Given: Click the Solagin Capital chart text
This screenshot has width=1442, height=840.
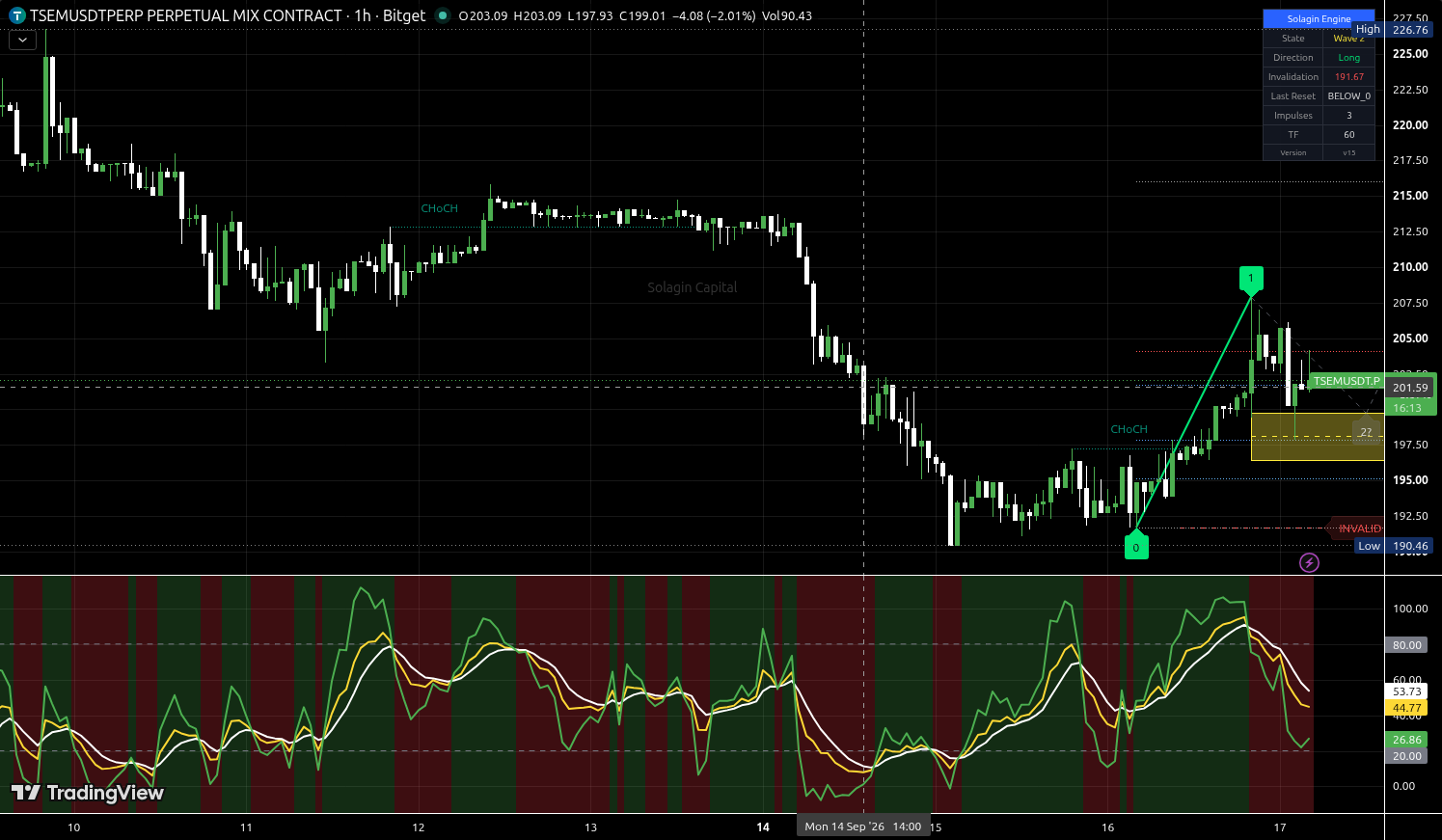Looking at the screenshot, I should 692,287.
